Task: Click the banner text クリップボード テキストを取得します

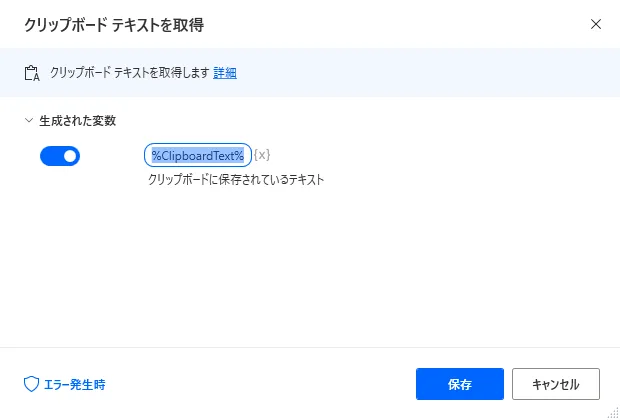Action: click(x=128, y=72)
